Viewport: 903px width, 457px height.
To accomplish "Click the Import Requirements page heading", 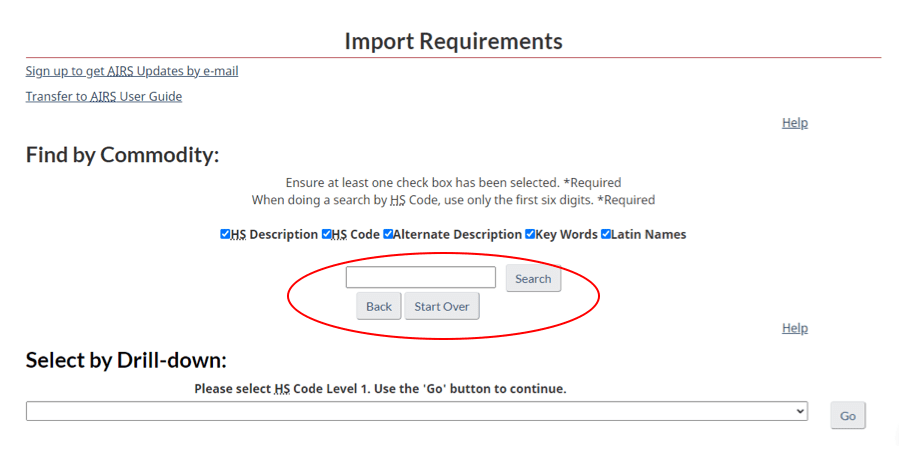I will (x=453, y=41).
